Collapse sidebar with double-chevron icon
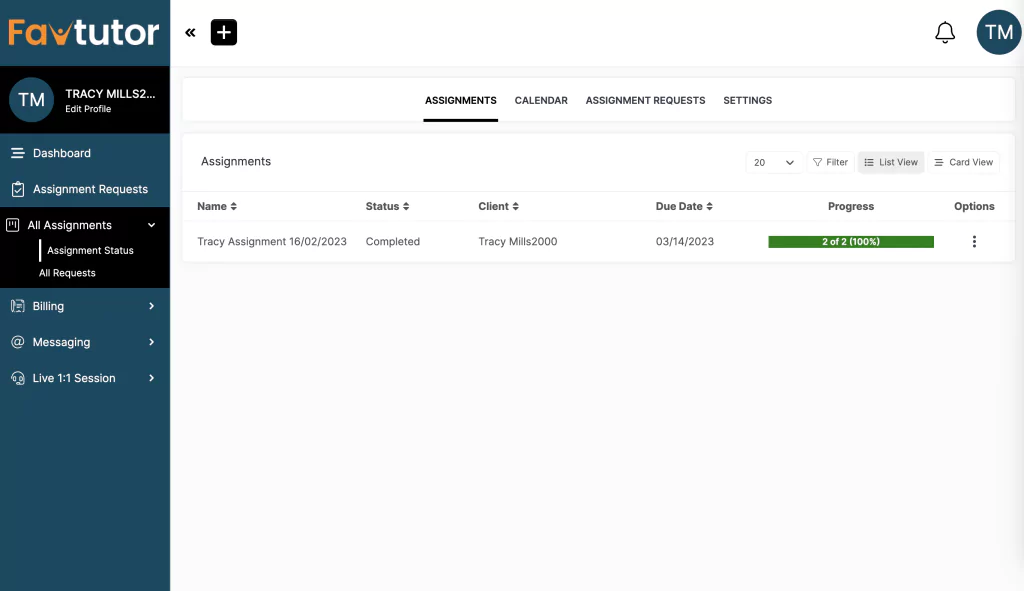Viewport: 1024px width, 591px height. [190, 33]
